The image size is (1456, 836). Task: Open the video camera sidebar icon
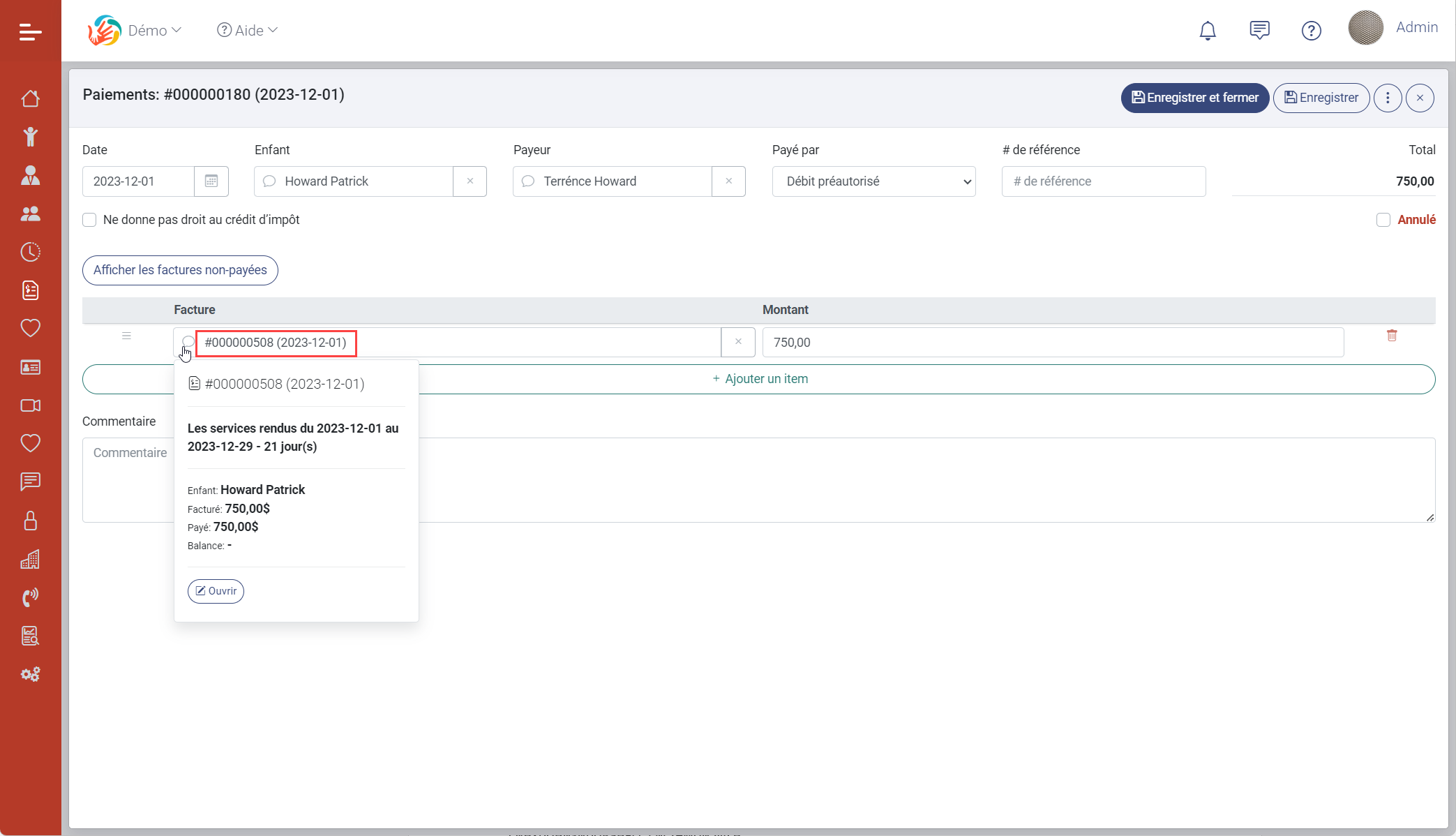point(30,405)
